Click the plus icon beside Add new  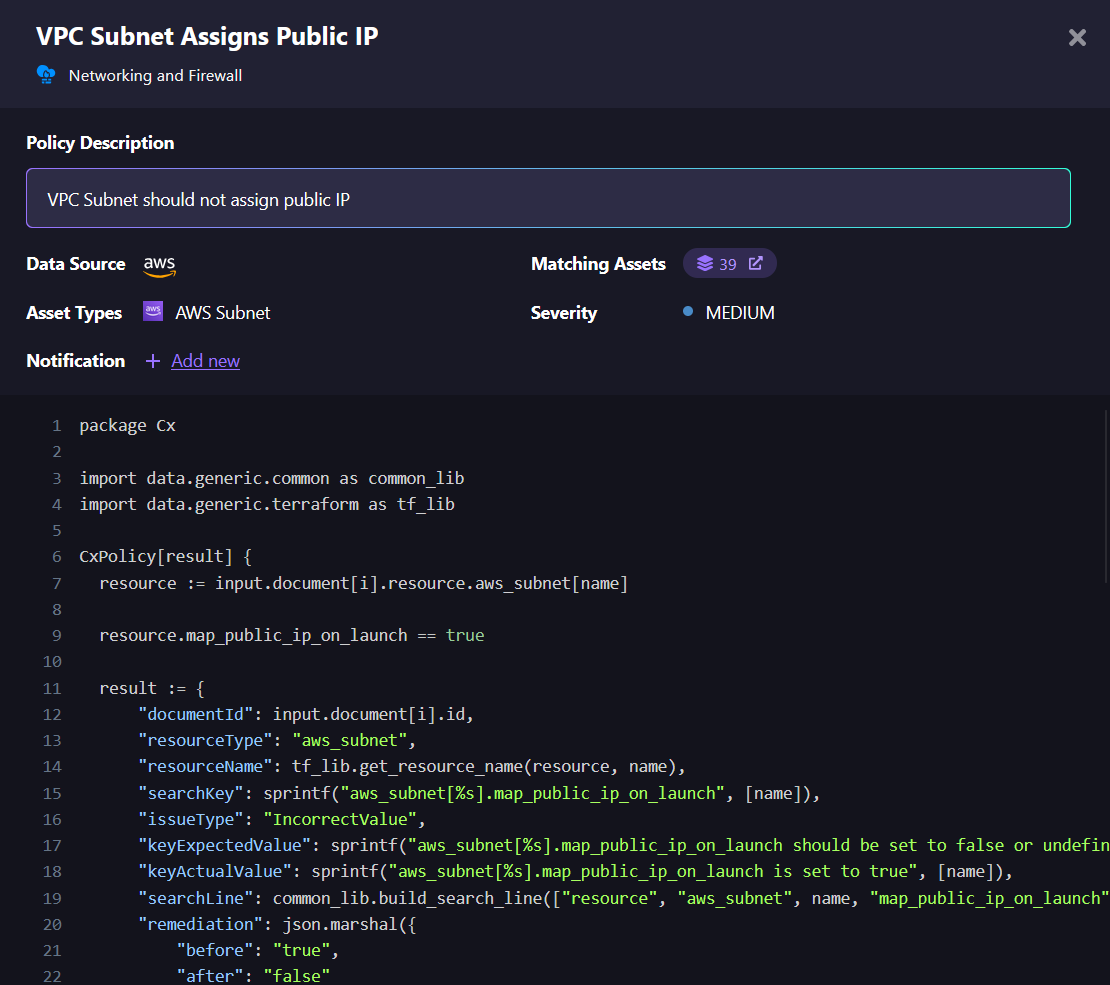152,361
